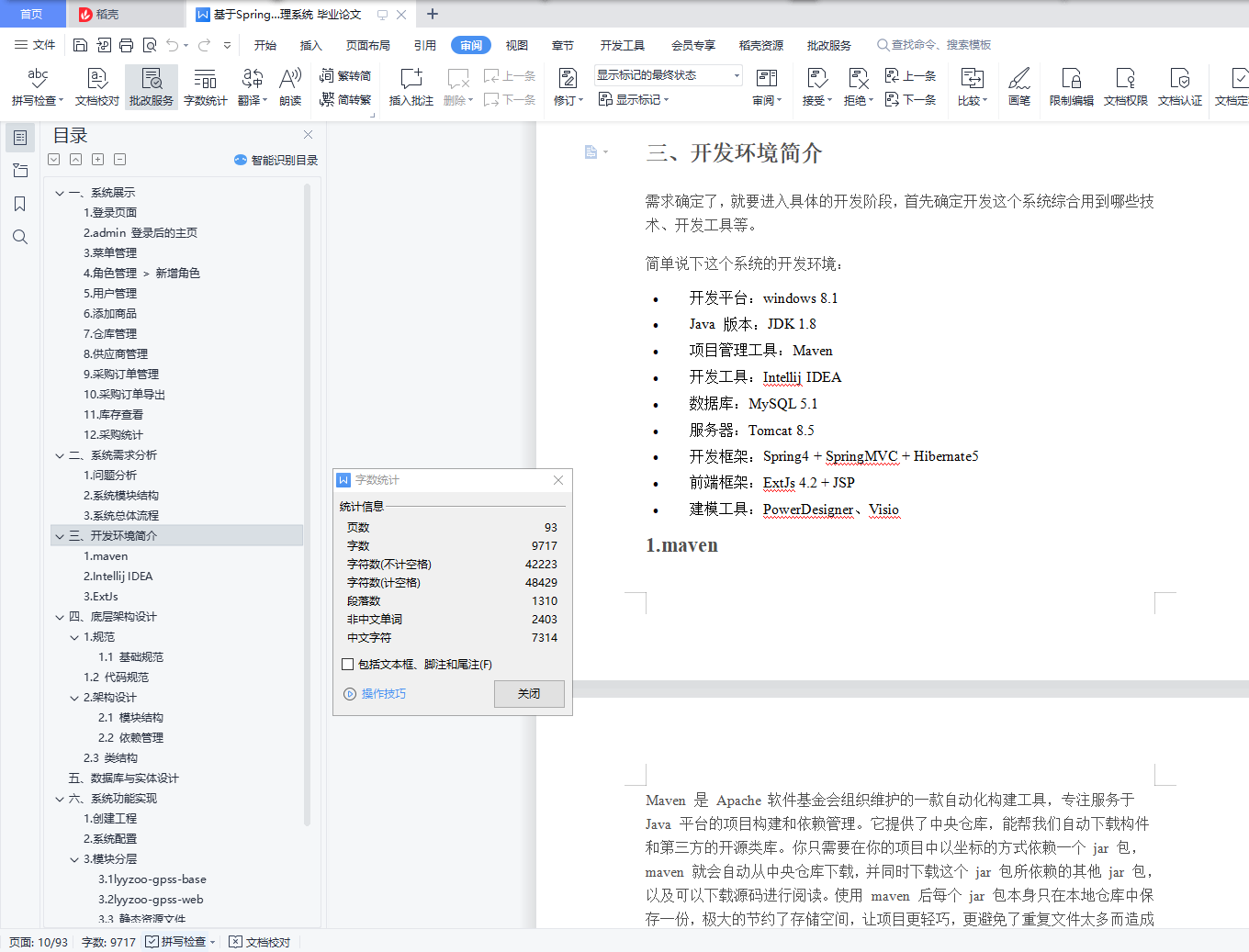The width and height of the screenshot is (1249, 952).
Task: Go to previous revision with 上一条 beside 拒绝
Action: click(910, 76)
